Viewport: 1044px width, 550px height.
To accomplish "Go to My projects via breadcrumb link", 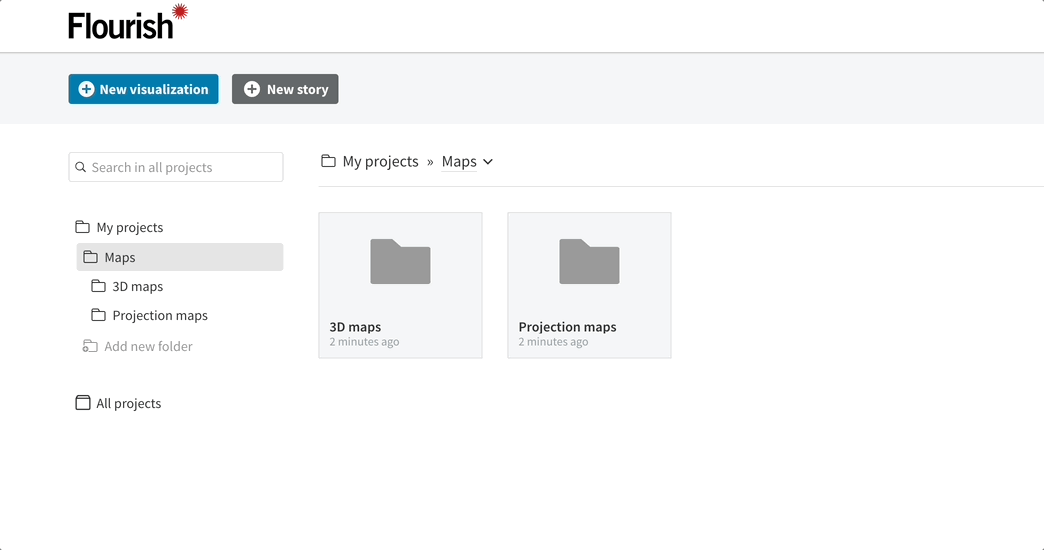I will click(380, 162).
